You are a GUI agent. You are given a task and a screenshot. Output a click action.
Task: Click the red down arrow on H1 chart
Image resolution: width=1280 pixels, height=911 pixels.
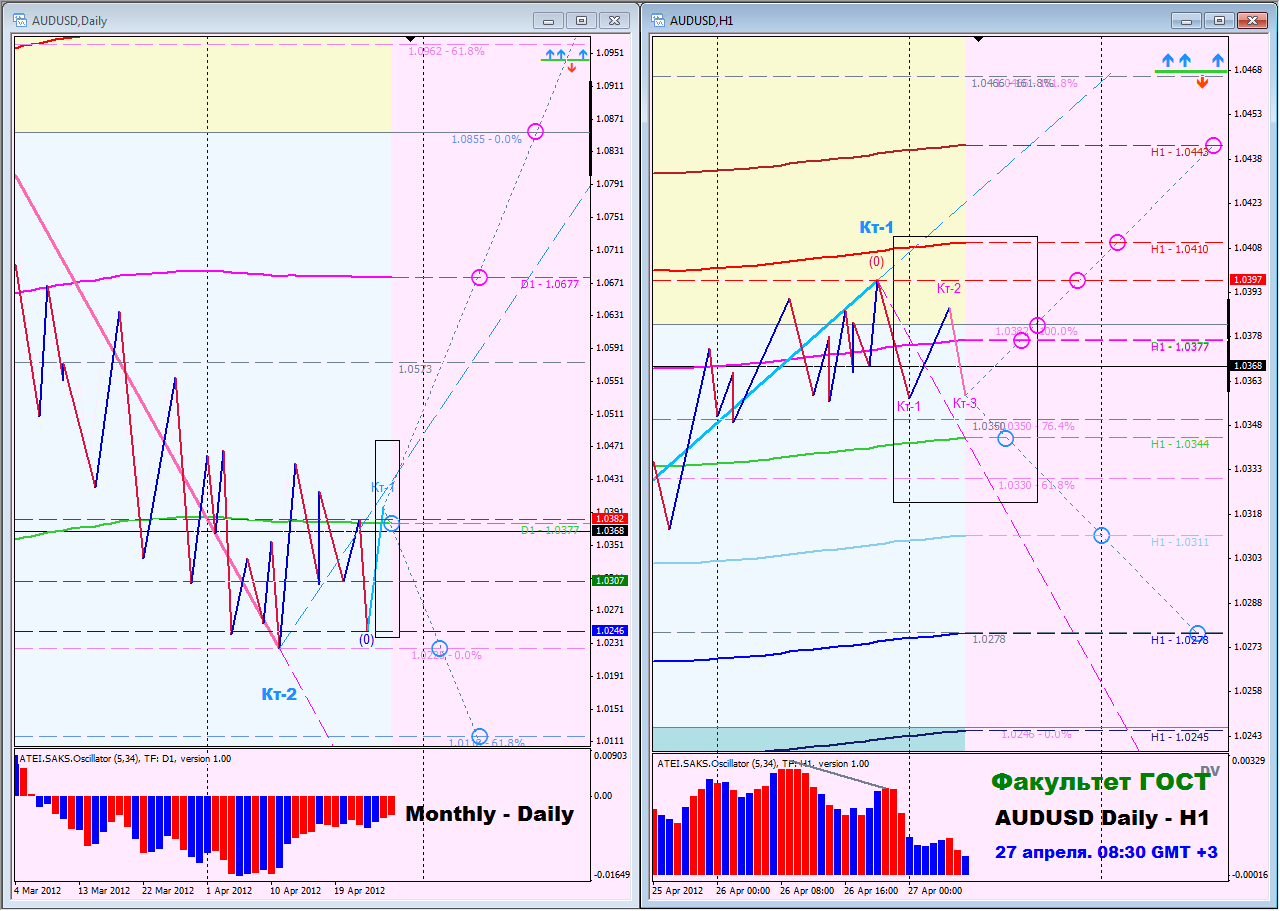click(x=1202, y=82)
